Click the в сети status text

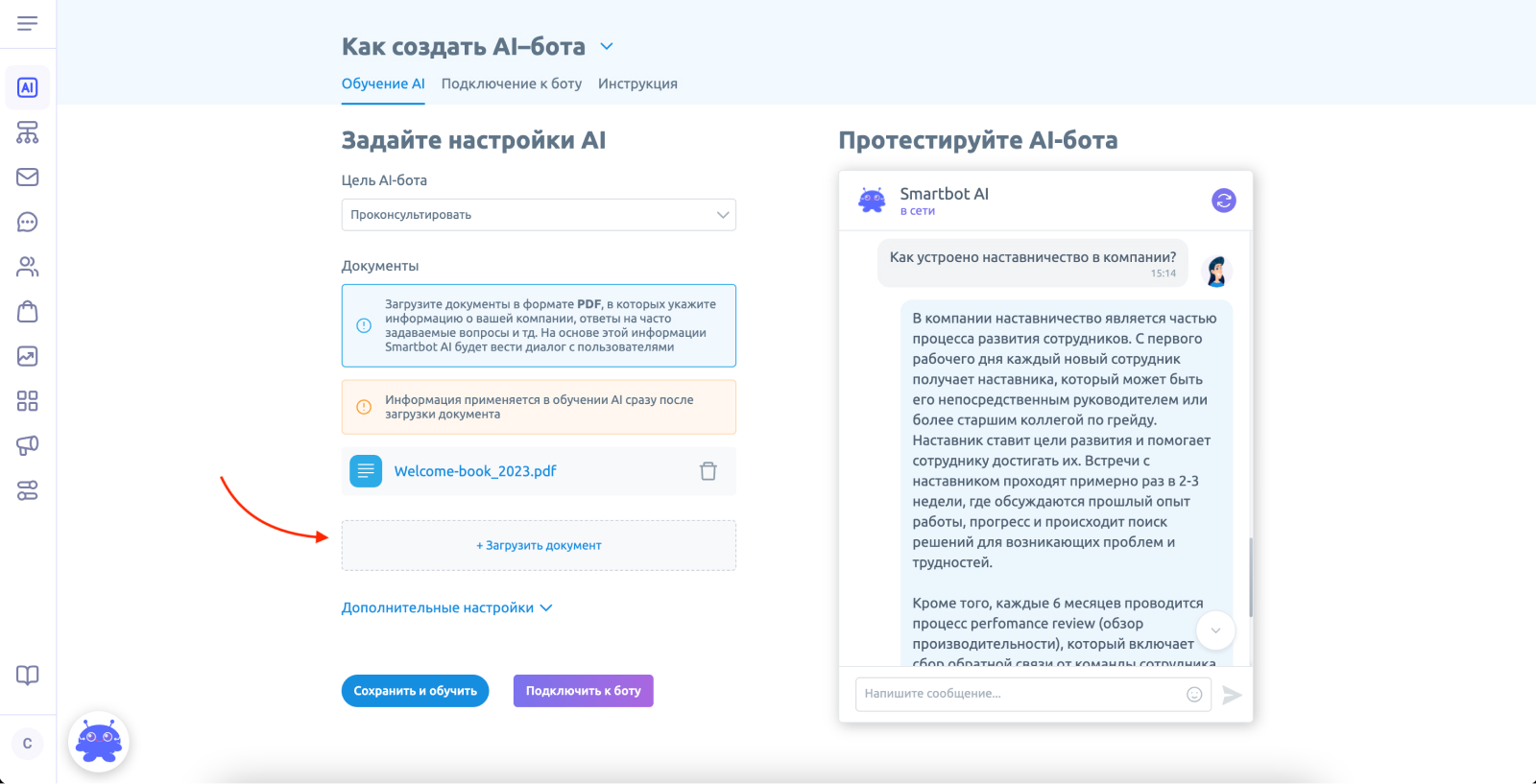click(917, 211)
